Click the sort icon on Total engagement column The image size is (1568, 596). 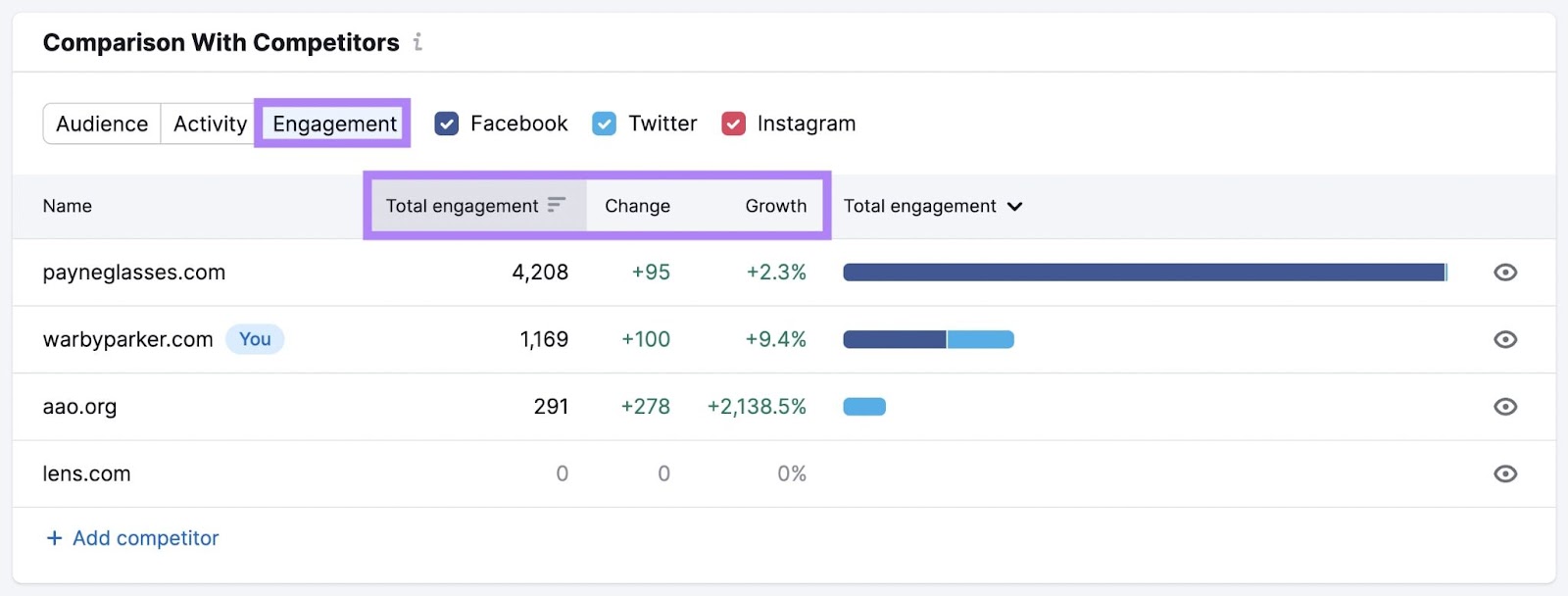(x=557, y=206)
